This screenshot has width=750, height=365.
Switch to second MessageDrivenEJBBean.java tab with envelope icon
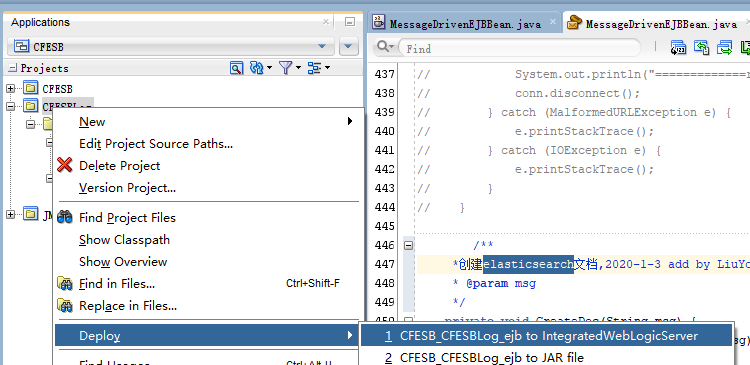pos(661,24)
